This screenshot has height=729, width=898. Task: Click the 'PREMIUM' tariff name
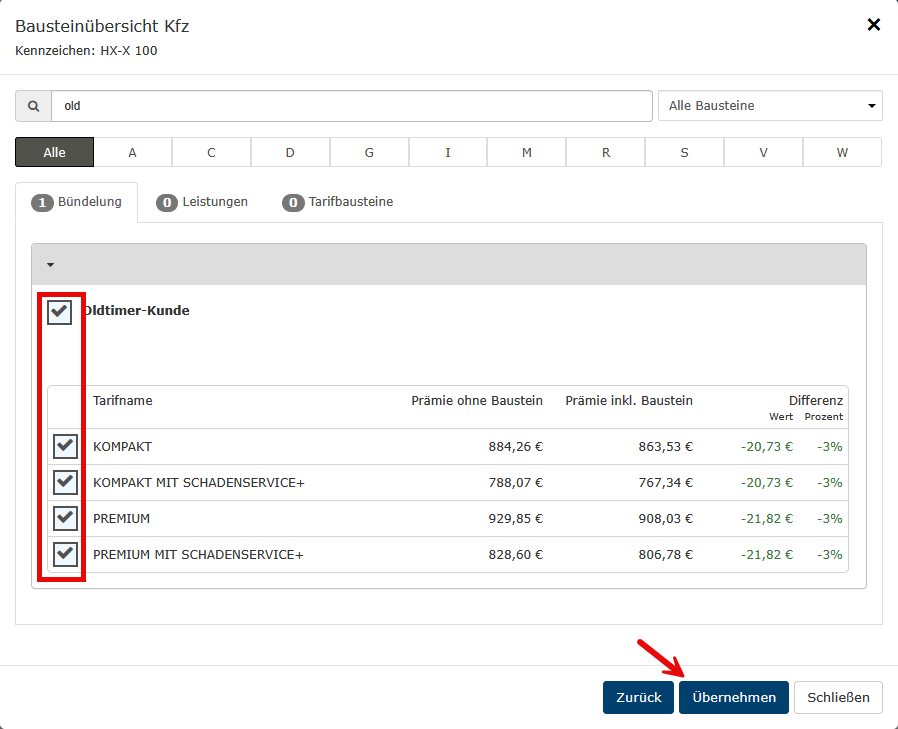tap(121, 519)
